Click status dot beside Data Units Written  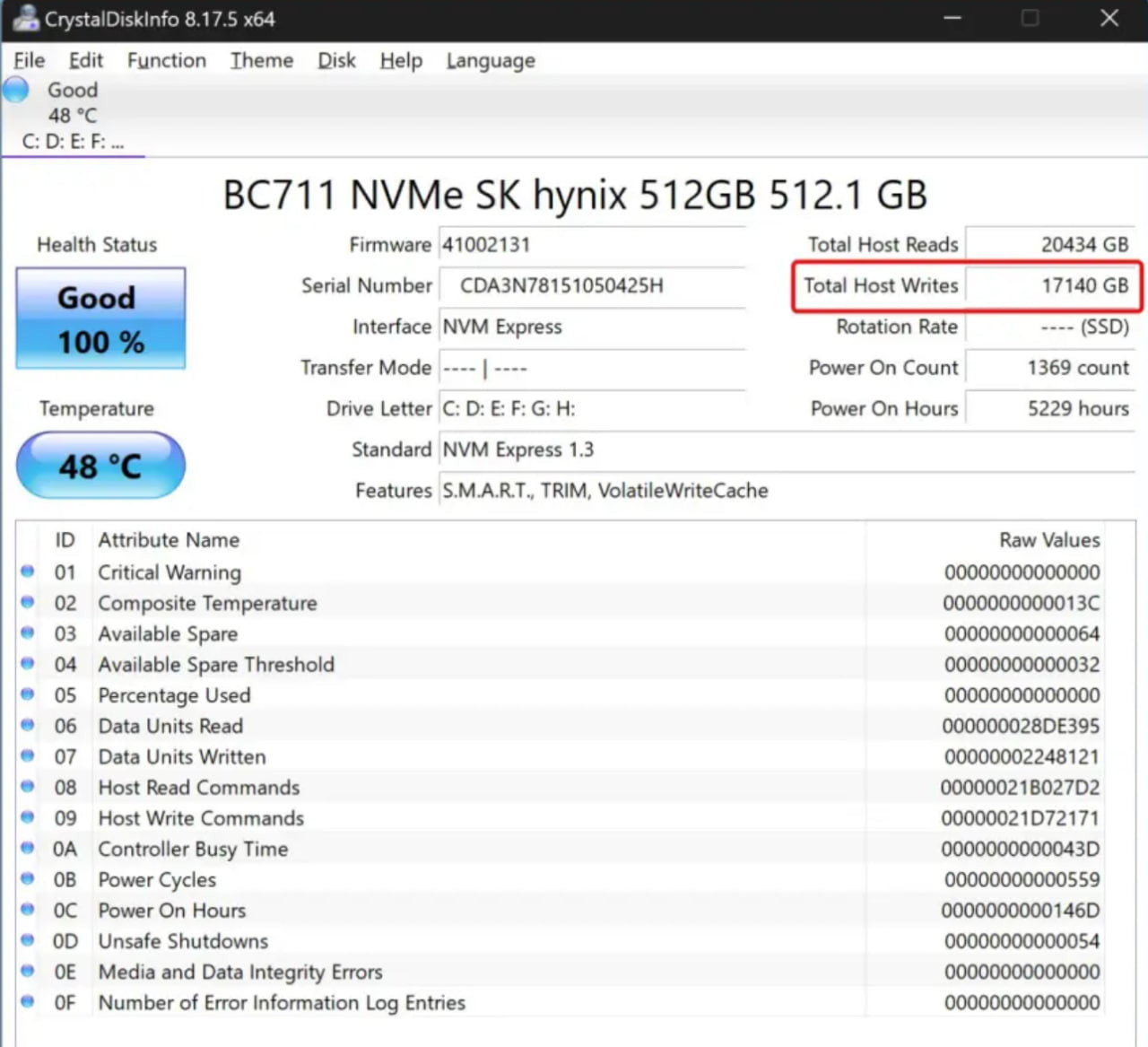28,755
